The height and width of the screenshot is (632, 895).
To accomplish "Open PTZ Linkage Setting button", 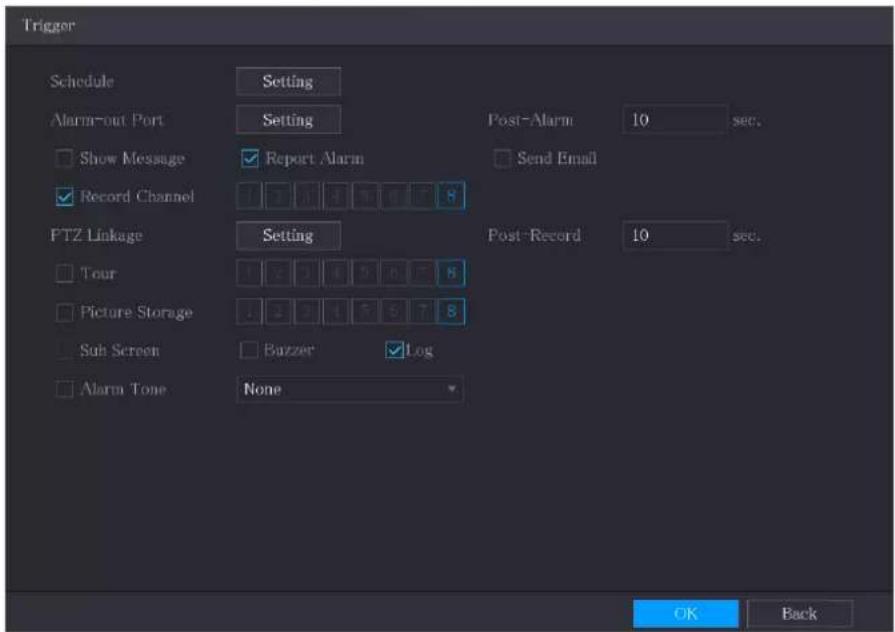I will pos(288,235).
